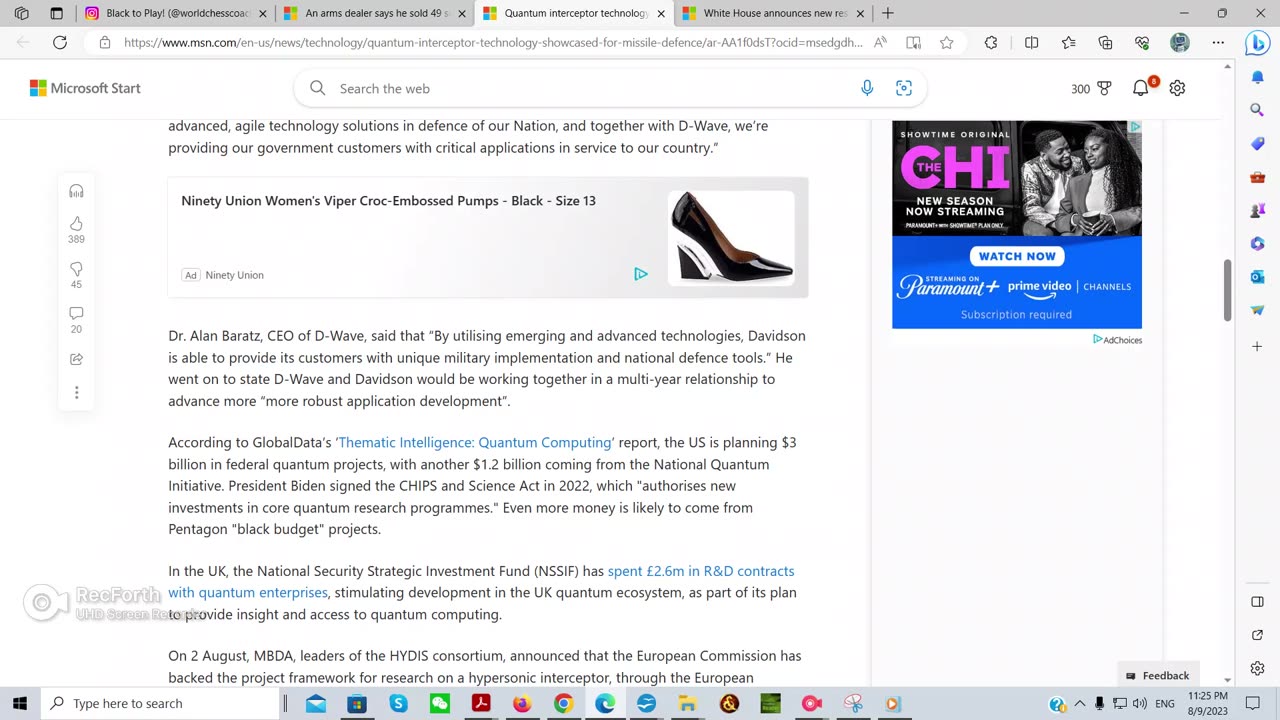Open browser Extensions puzzle icon
Screen dimensions: 1280x720
991,43
